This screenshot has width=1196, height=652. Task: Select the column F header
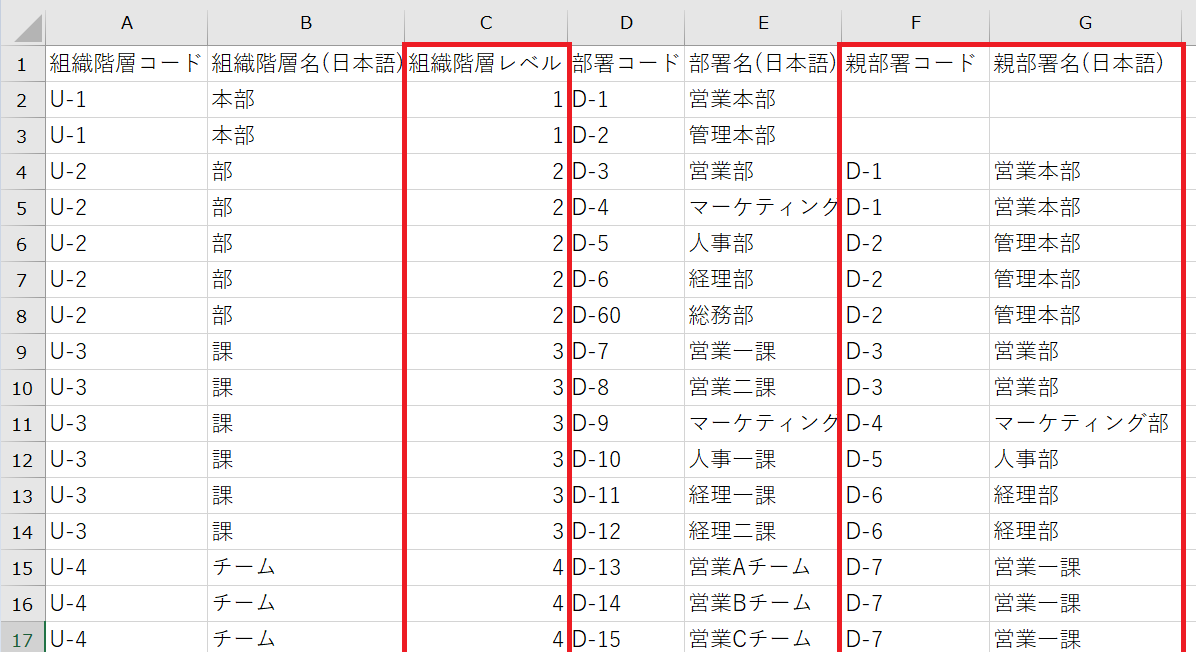(915, 23)
